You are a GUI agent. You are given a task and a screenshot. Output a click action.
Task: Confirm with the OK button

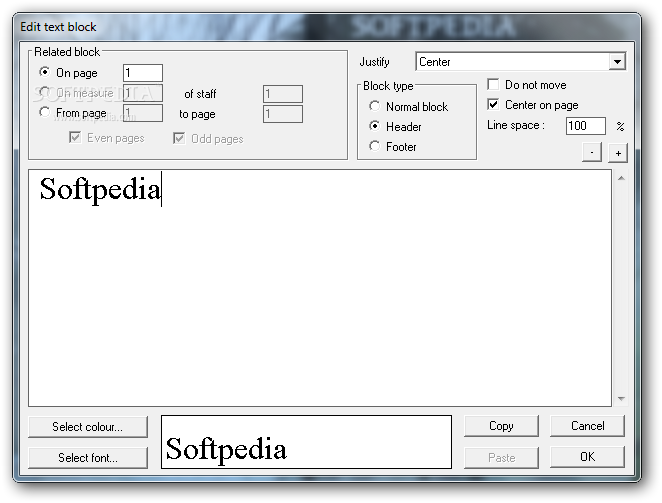click(x=587, y=457)
